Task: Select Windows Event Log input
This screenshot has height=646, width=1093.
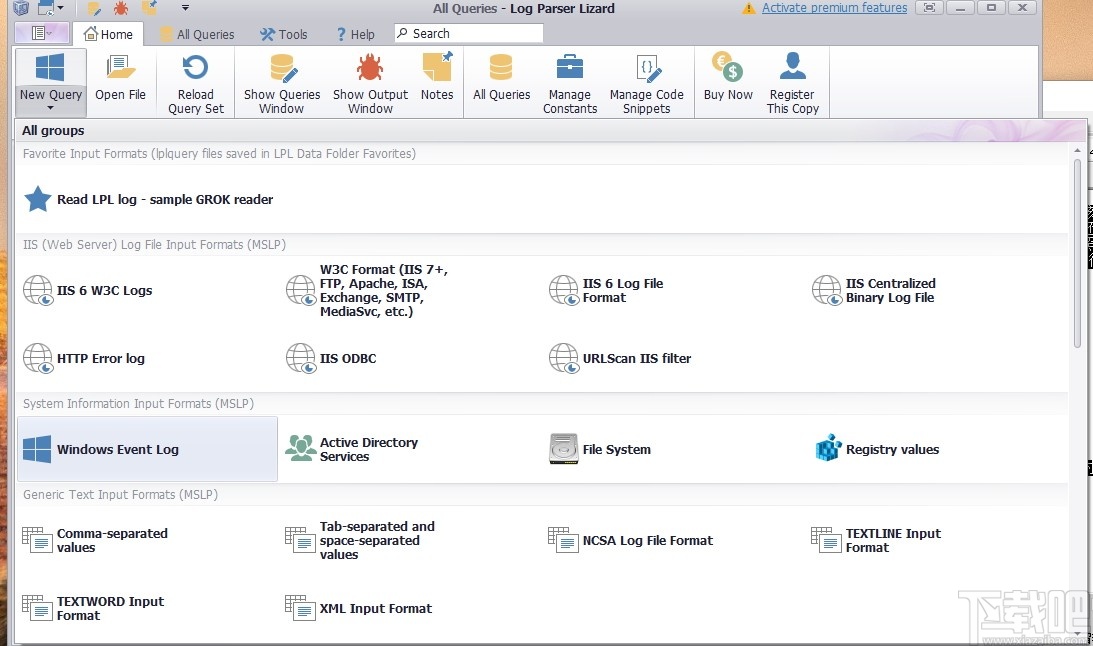Action: point(148,449)
